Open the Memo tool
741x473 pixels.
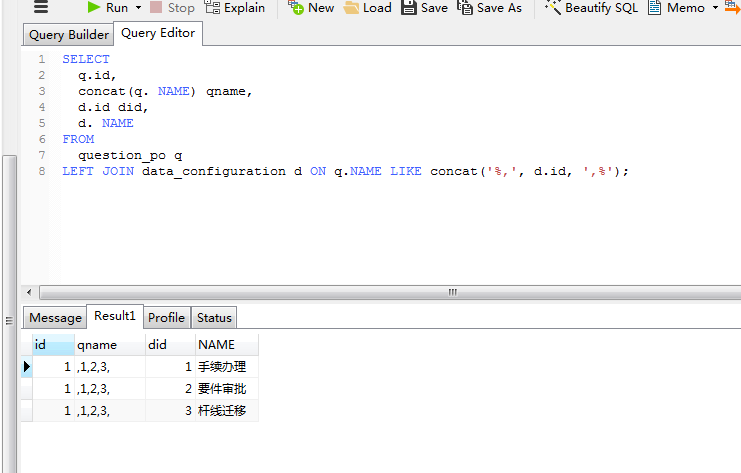(x=676, y=8)
